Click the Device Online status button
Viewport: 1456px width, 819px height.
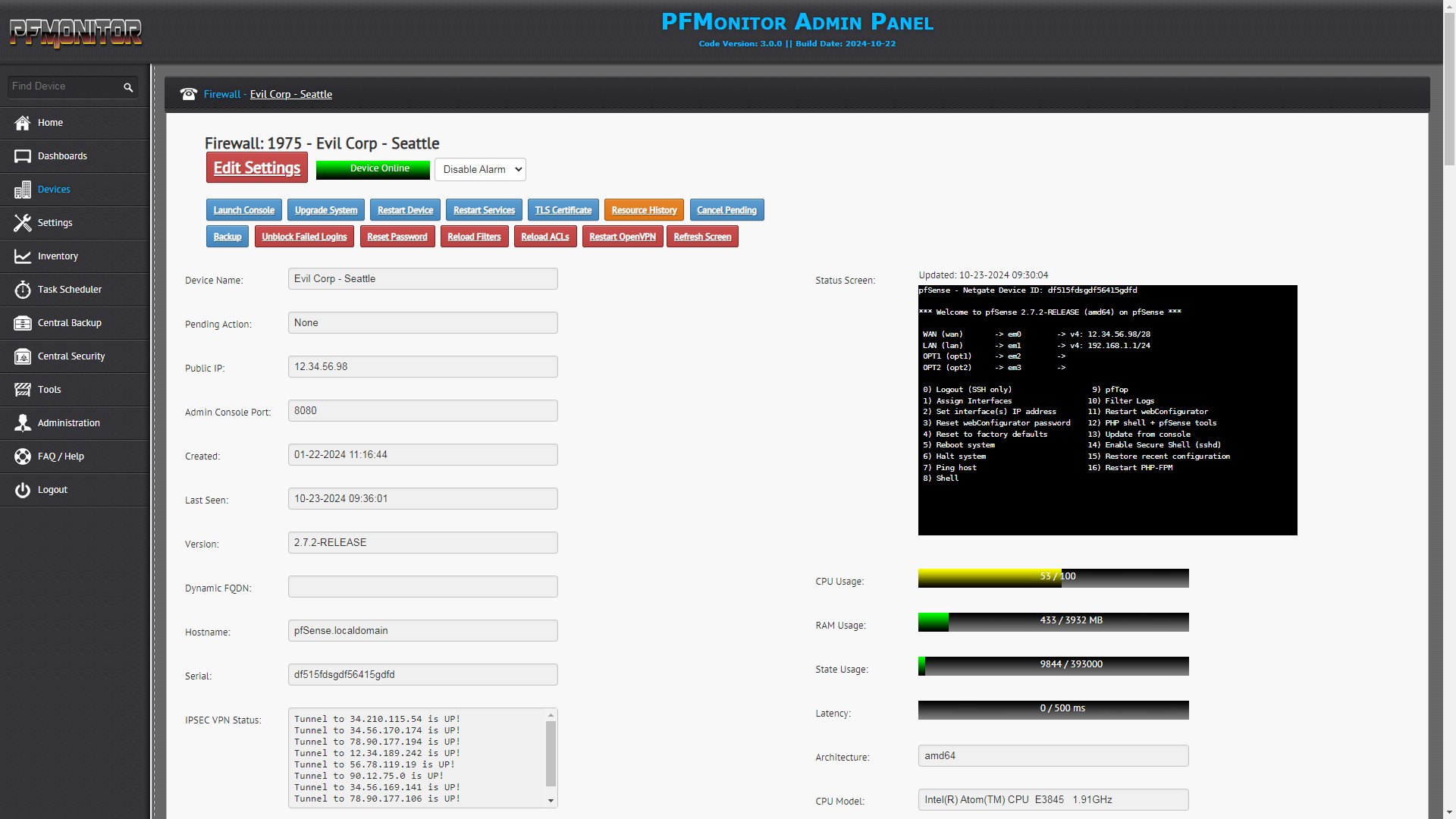point(373,168)
